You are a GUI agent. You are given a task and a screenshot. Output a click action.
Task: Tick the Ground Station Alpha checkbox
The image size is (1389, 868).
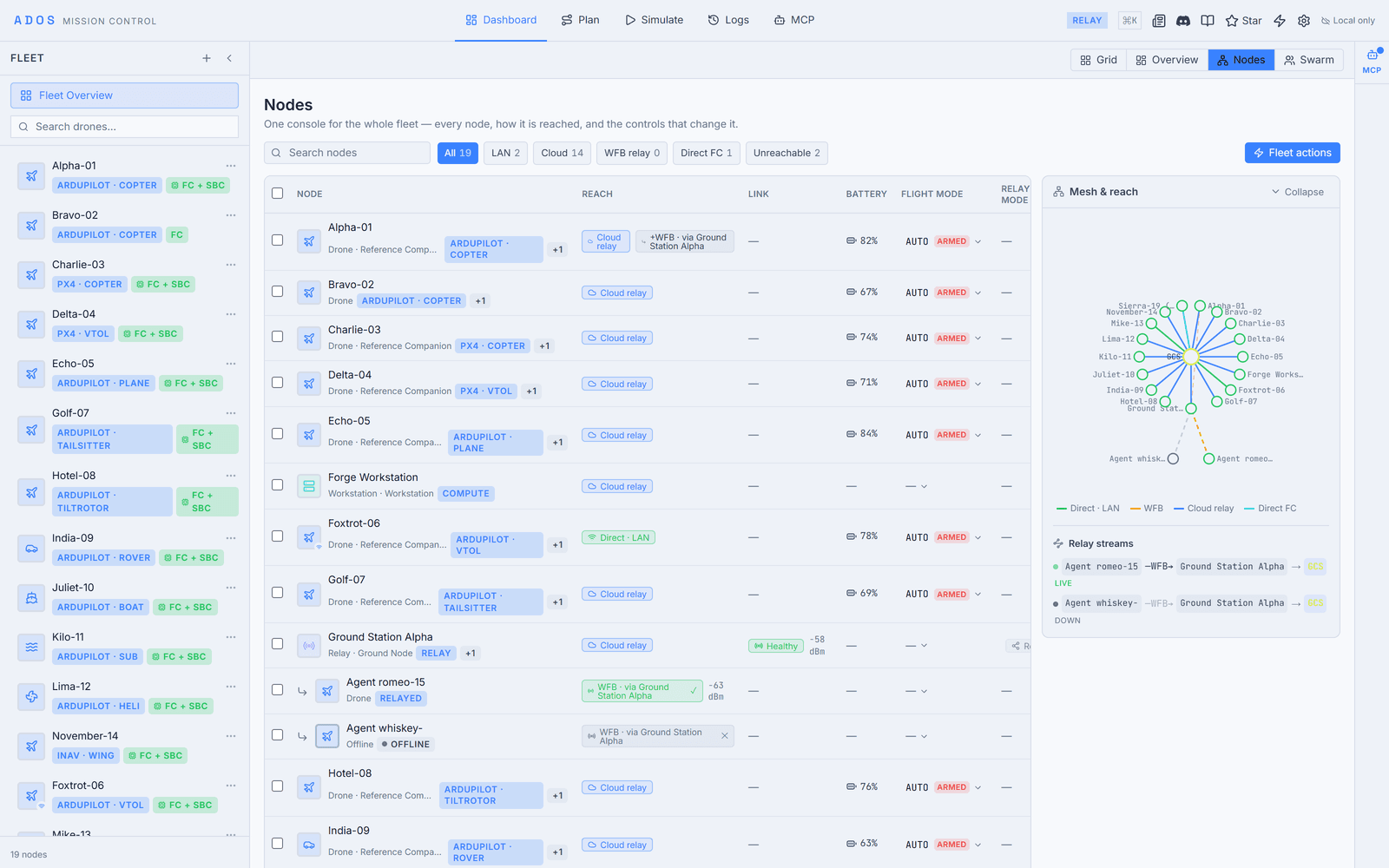pyautogui.click(x=278, y=644)
